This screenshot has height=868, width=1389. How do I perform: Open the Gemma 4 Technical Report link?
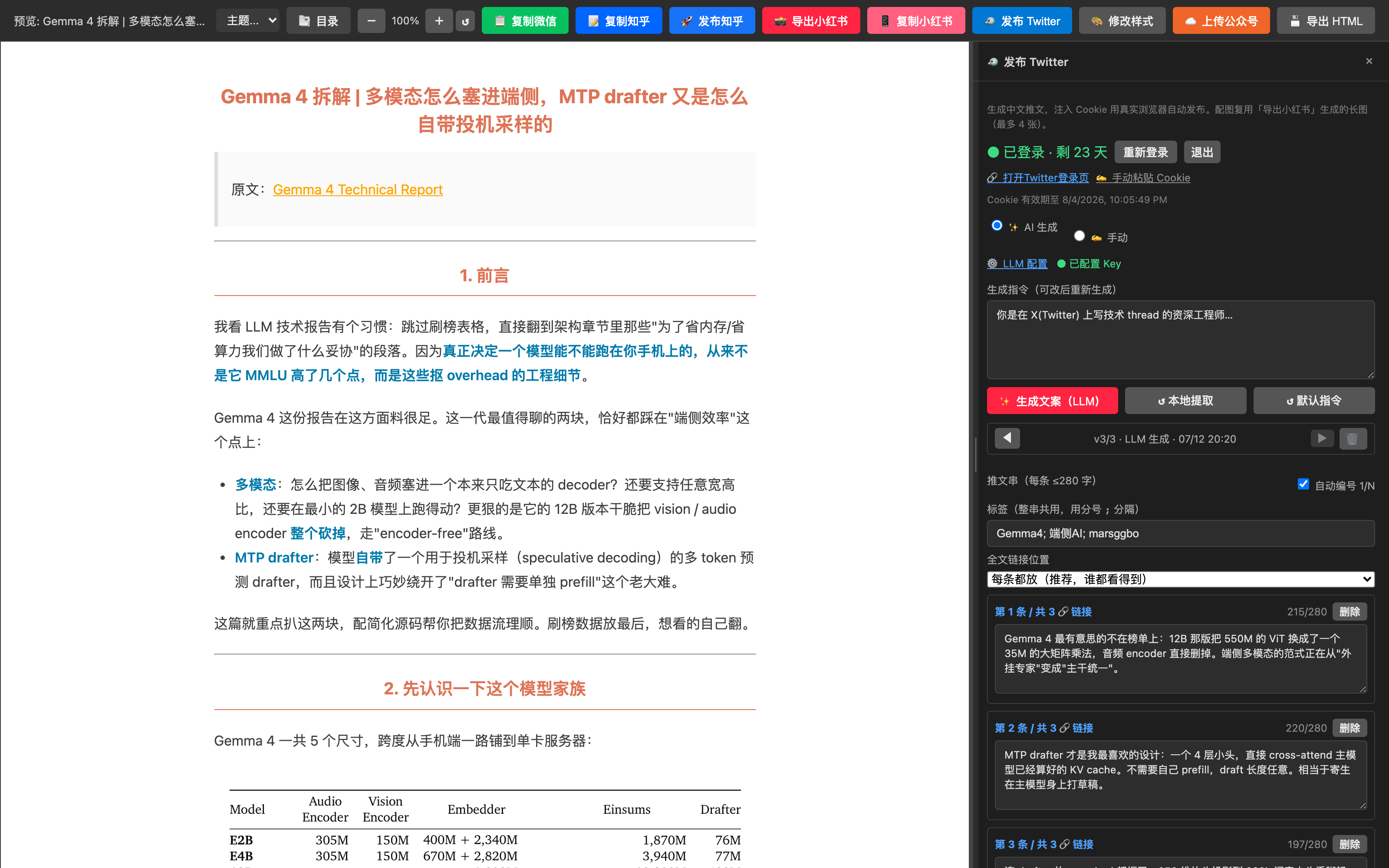pos(358,190)
